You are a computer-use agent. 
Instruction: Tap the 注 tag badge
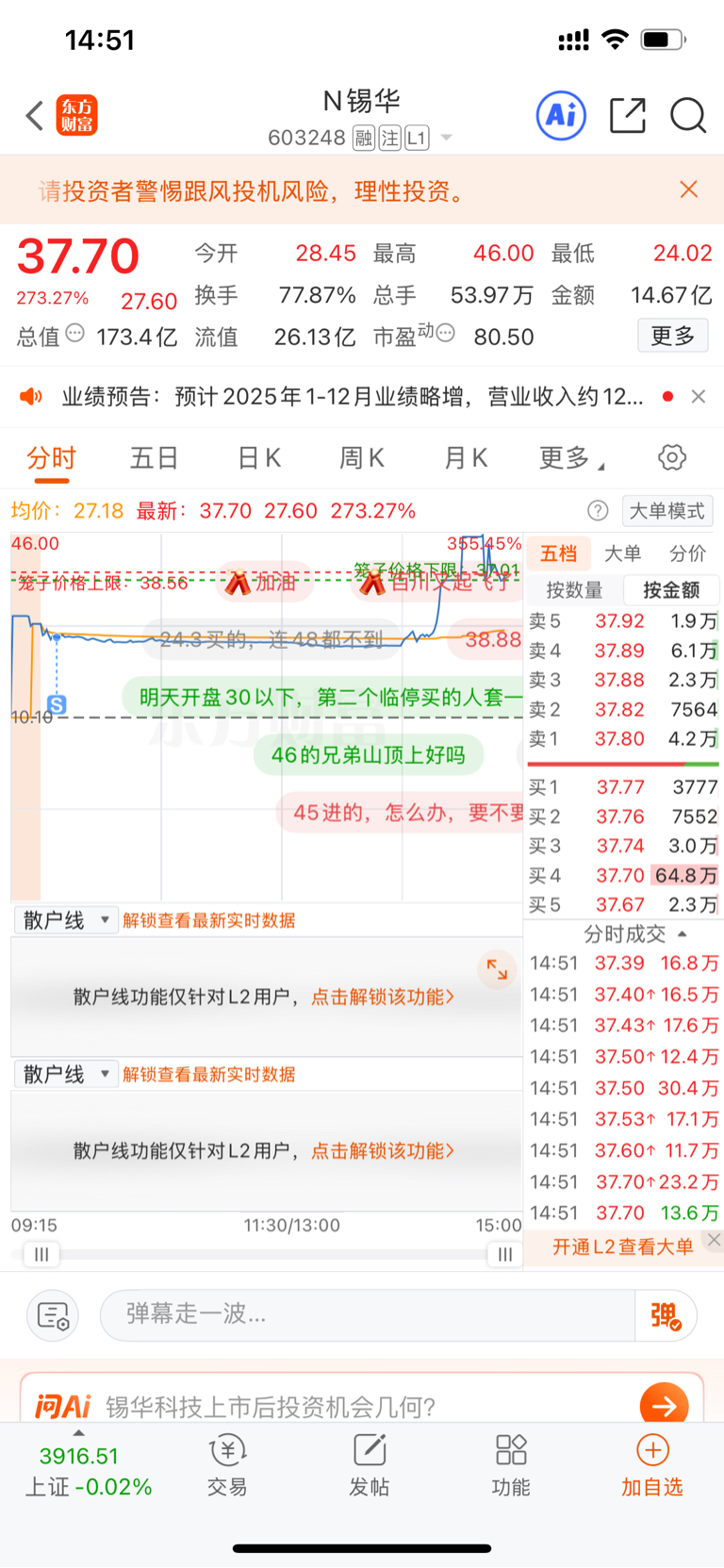coord(389,138)
